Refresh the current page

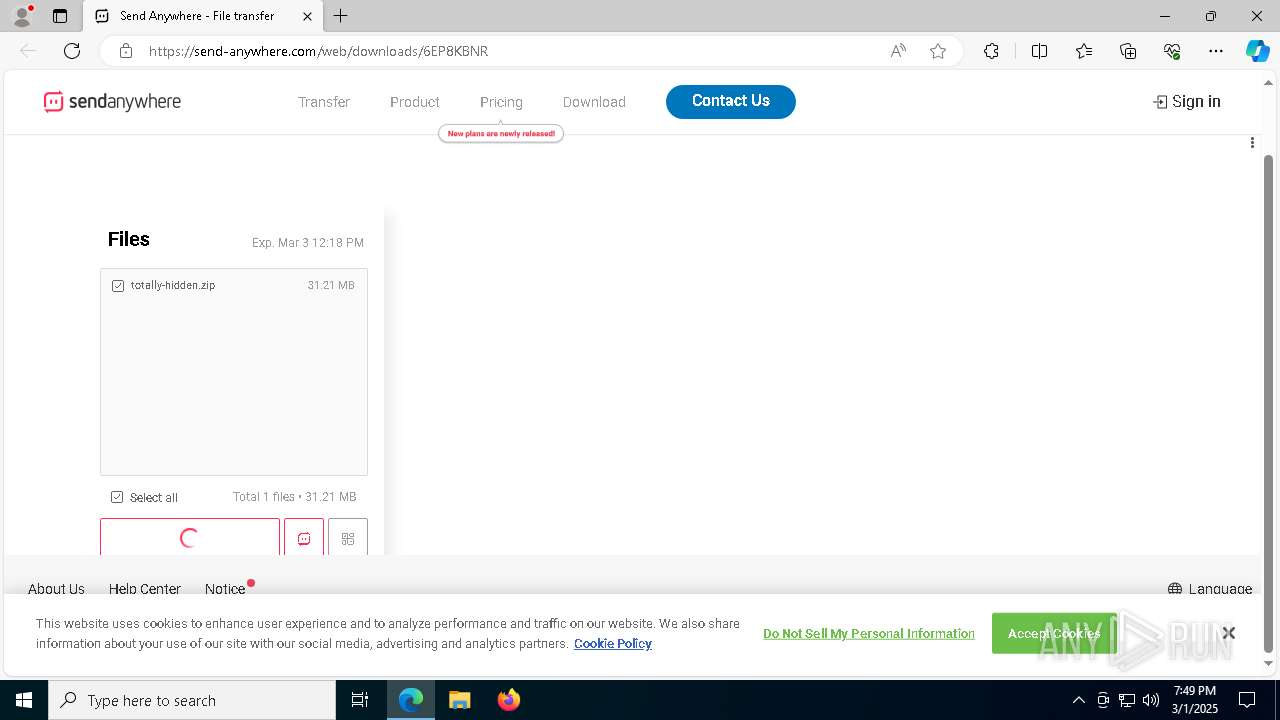pyautogui.click(x=72, y=51)
